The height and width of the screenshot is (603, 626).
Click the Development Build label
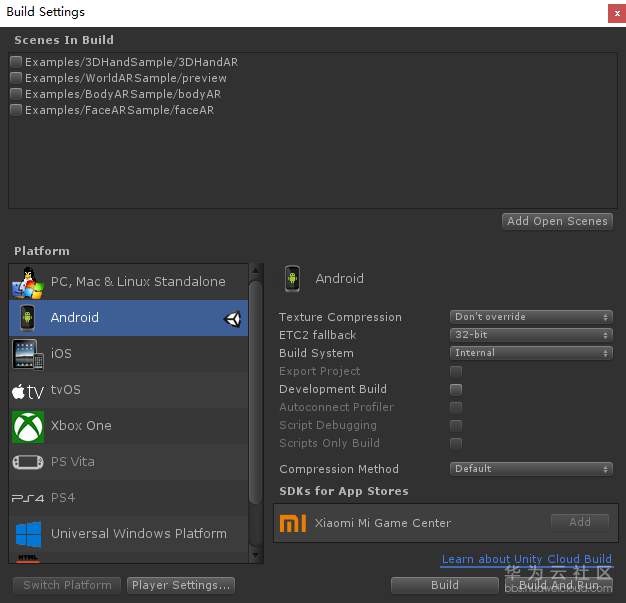(x=333, y=389)
